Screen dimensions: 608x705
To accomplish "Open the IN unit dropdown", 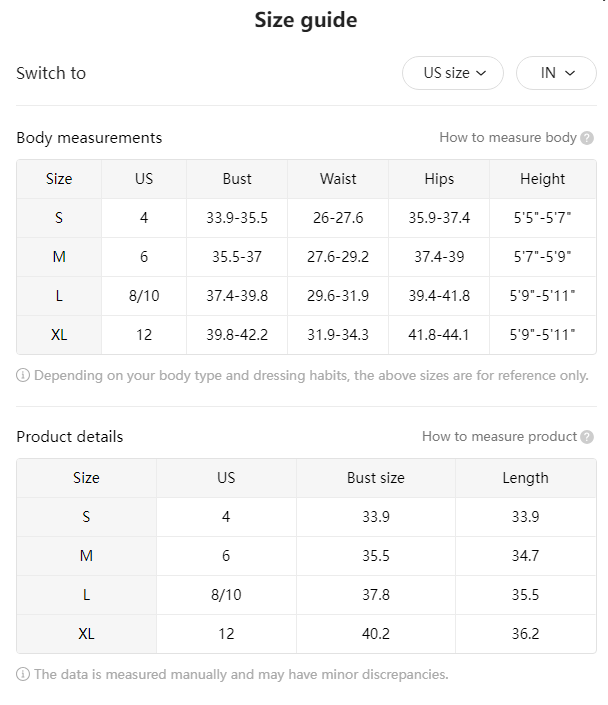I will pos(556,73).
